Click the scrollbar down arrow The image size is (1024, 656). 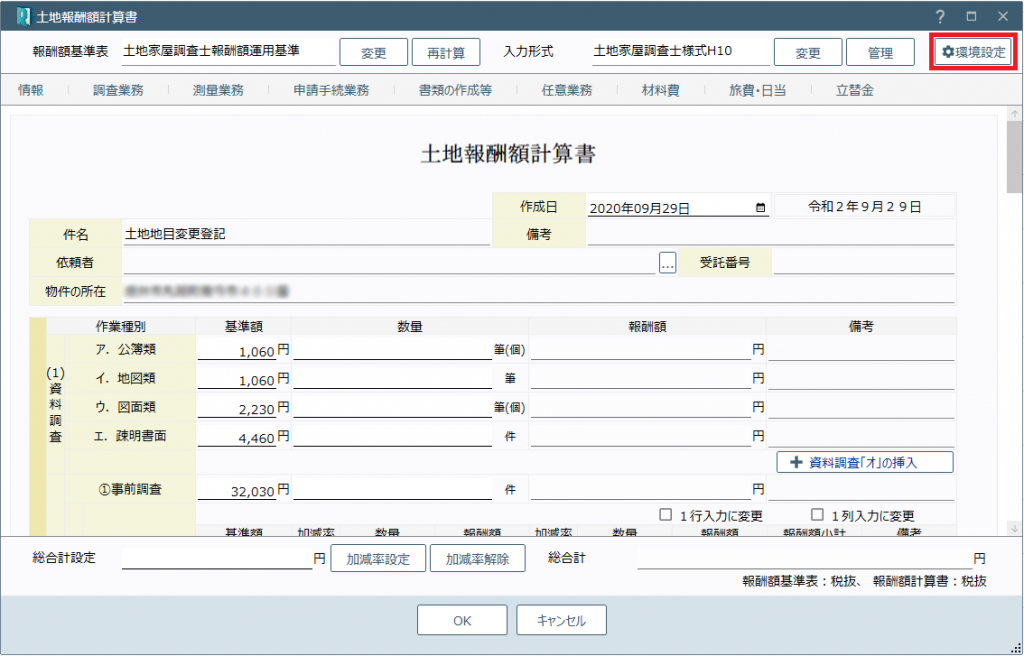[x=1014, y=528]
